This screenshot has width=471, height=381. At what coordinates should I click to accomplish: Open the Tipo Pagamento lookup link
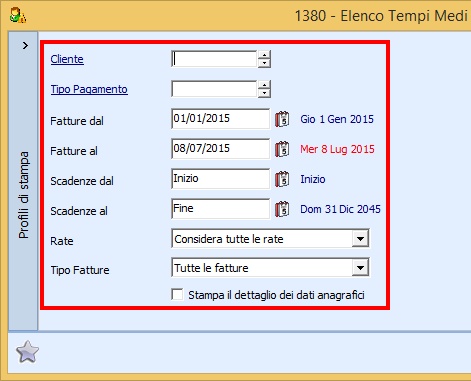(89, 89)
